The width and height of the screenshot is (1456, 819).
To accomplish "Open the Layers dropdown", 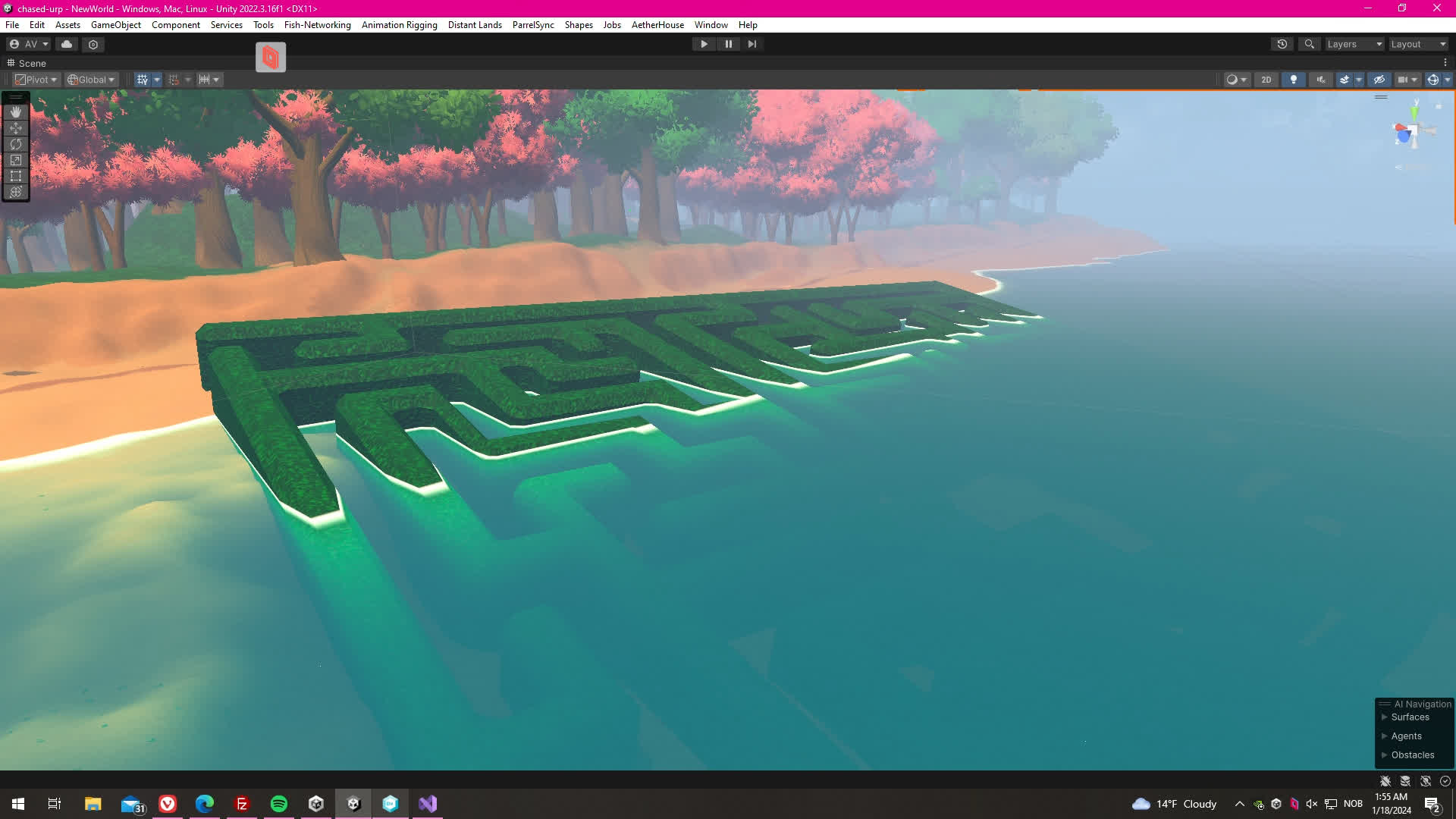I will [1354, 44].
